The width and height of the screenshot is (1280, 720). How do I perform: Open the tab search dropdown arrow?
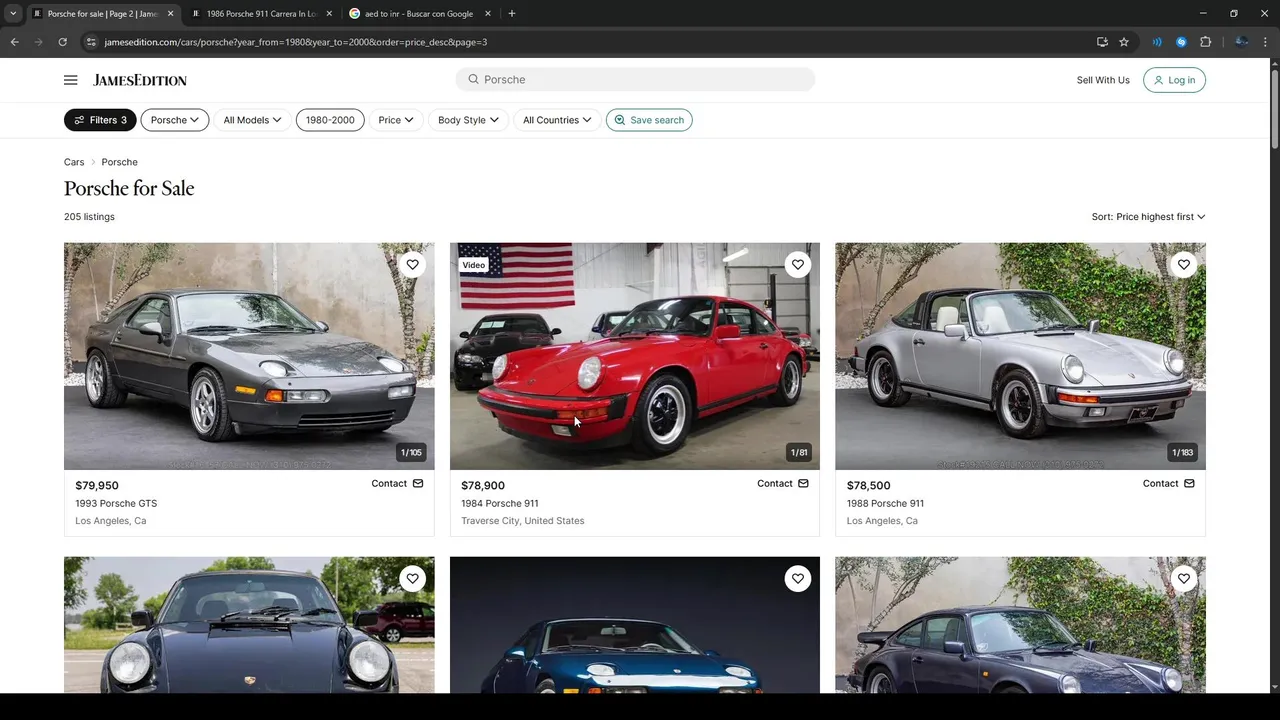click(13, 14)
